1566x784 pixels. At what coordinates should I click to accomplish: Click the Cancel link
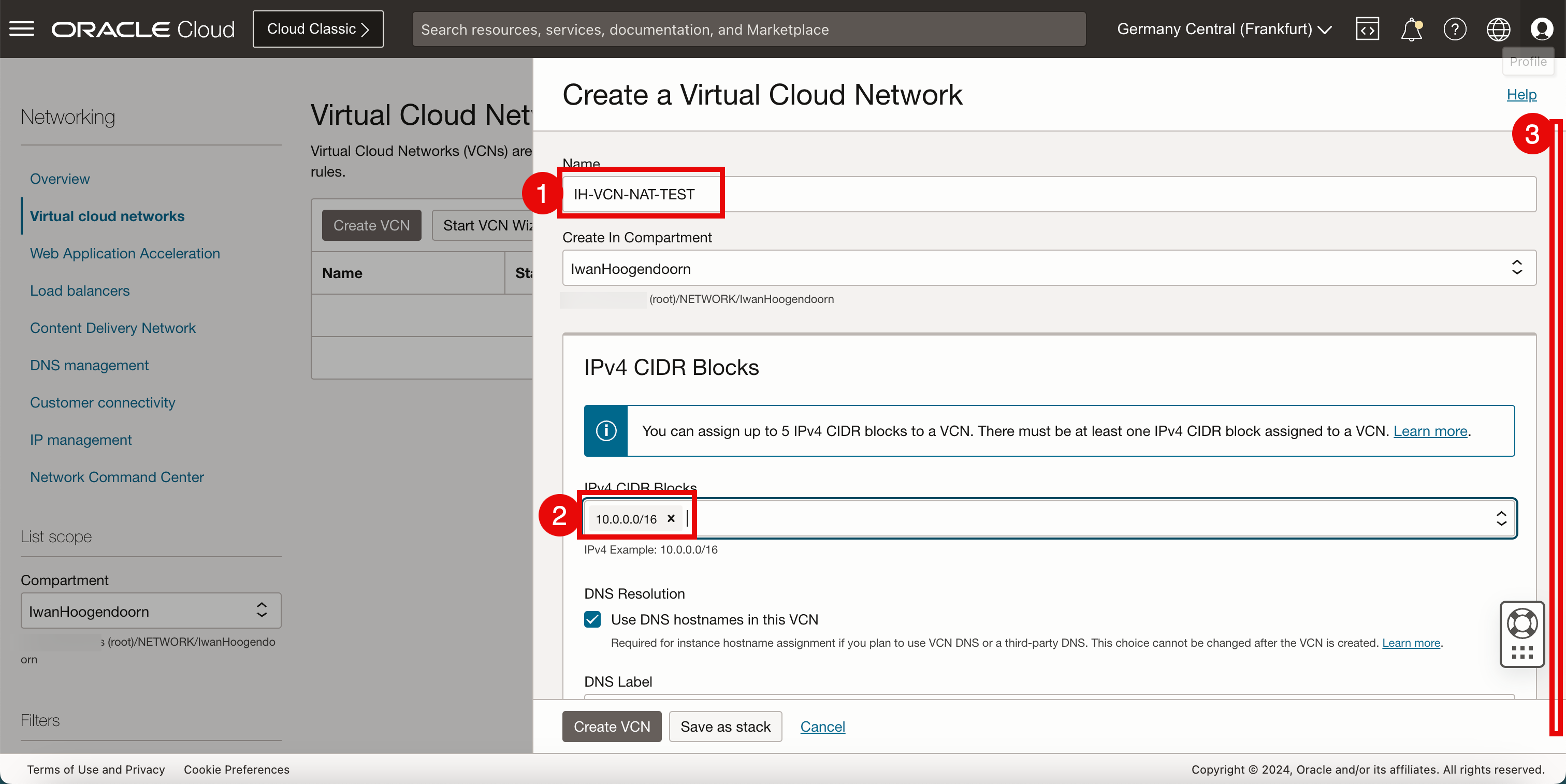[822, 727]
